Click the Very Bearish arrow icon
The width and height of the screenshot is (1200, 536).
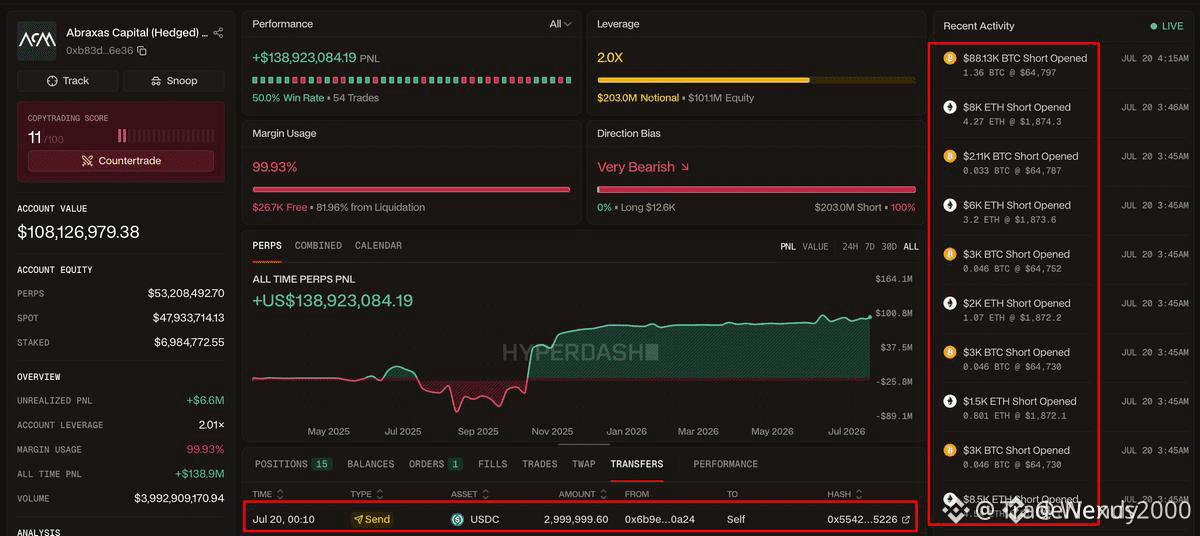pyautogui.click(x=685, y=167)
